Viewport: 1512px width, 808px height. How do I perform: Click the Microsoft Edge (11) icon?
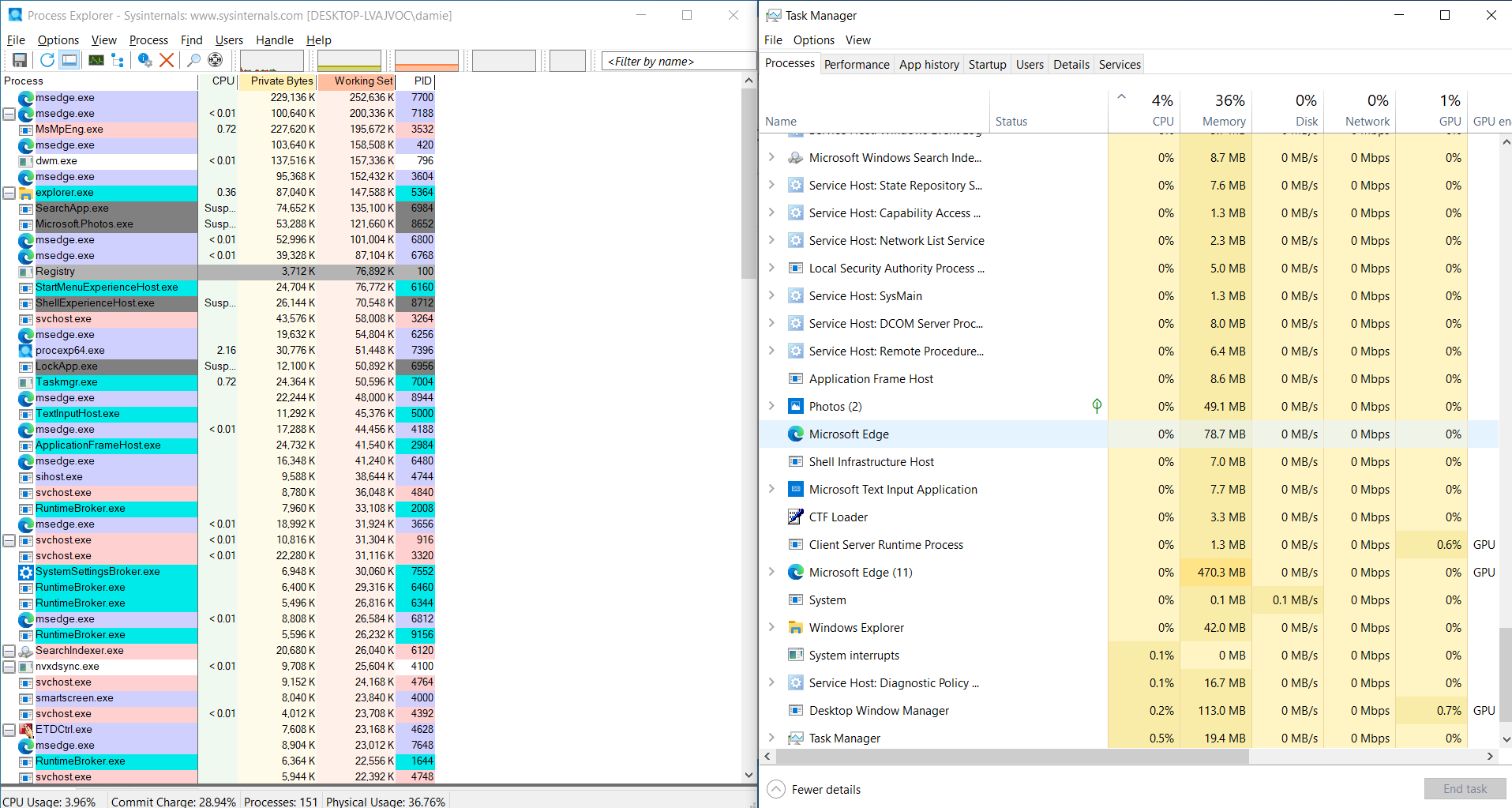click(796, 573)
